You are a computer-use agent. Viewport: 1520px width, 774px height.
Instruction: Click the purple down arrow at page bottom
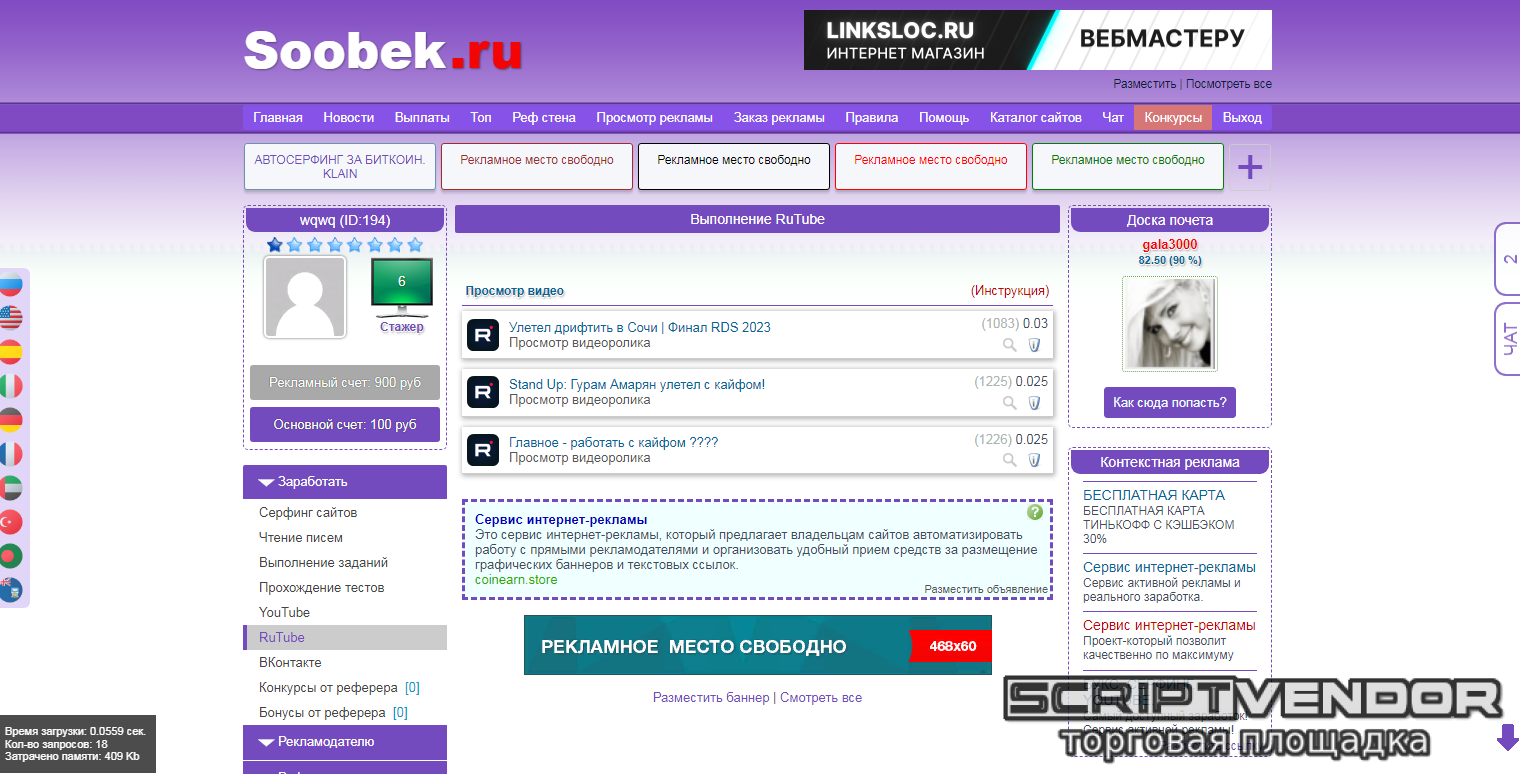point(1507,738)
